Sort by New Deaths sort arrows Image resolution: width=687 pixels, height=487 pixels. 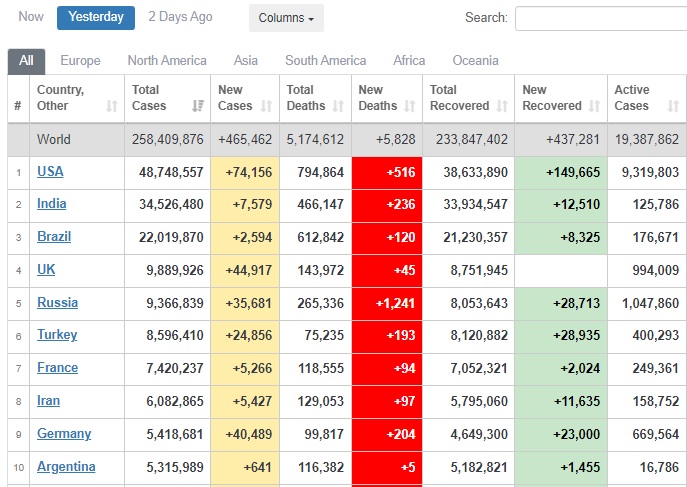[410, 106]
